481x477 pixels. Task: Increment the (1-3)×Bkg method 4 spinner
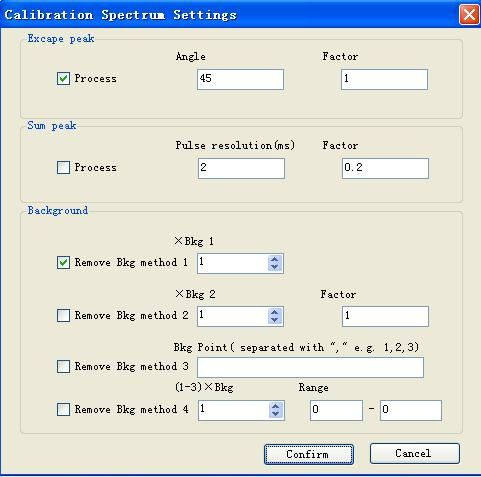pyautogui.click(x=276, y=406)
